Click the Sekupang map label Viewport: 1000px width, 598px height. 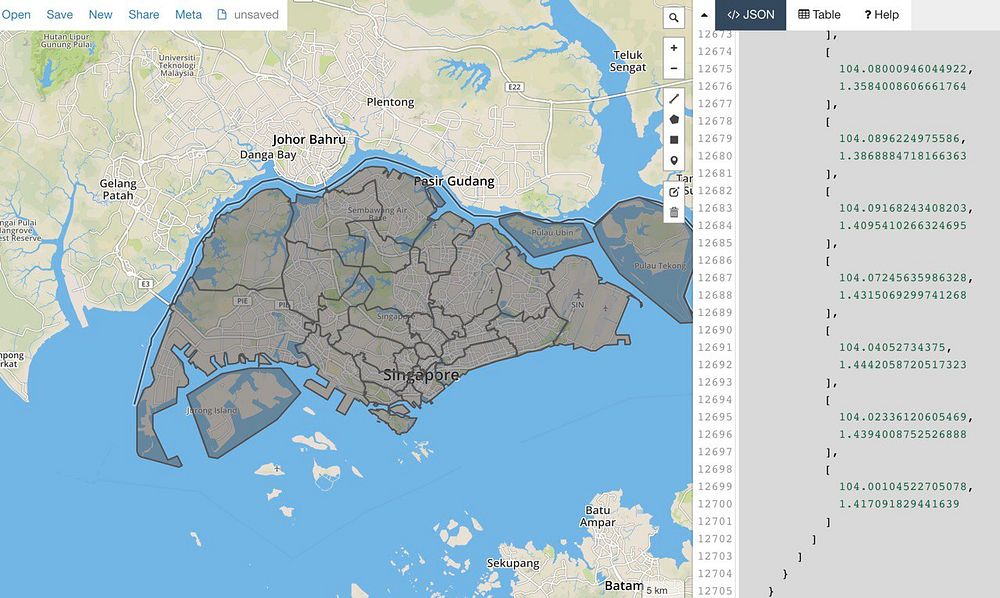coord(513,564)
